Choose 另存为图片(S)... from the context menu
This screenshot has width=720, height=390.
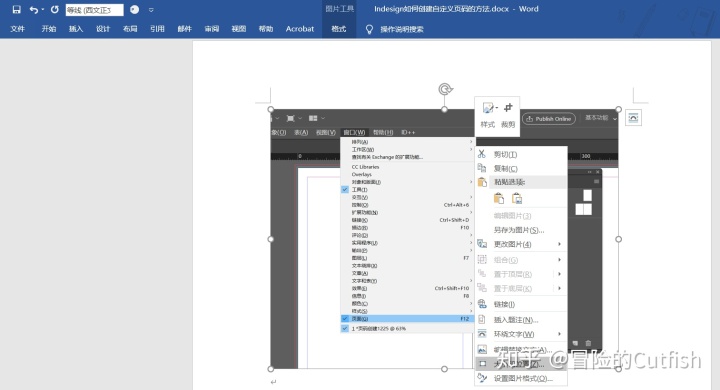click(521, 230)
